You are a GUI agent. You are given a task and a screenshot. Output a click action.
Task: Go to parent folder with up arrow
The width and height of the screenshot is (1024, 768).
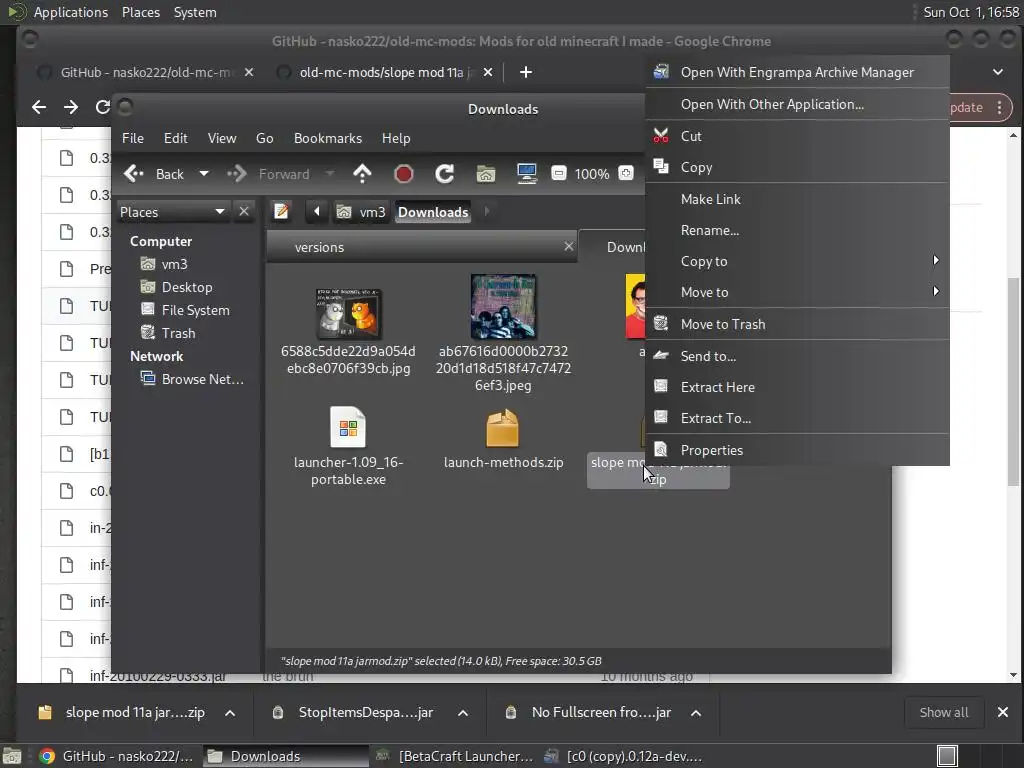click(362, 174)
